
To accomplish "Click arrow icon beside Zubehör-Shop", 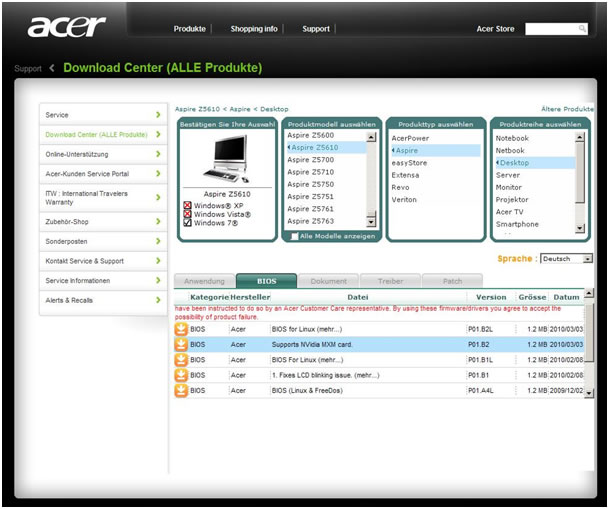I will pyautogui.click(x=158, y=221).
